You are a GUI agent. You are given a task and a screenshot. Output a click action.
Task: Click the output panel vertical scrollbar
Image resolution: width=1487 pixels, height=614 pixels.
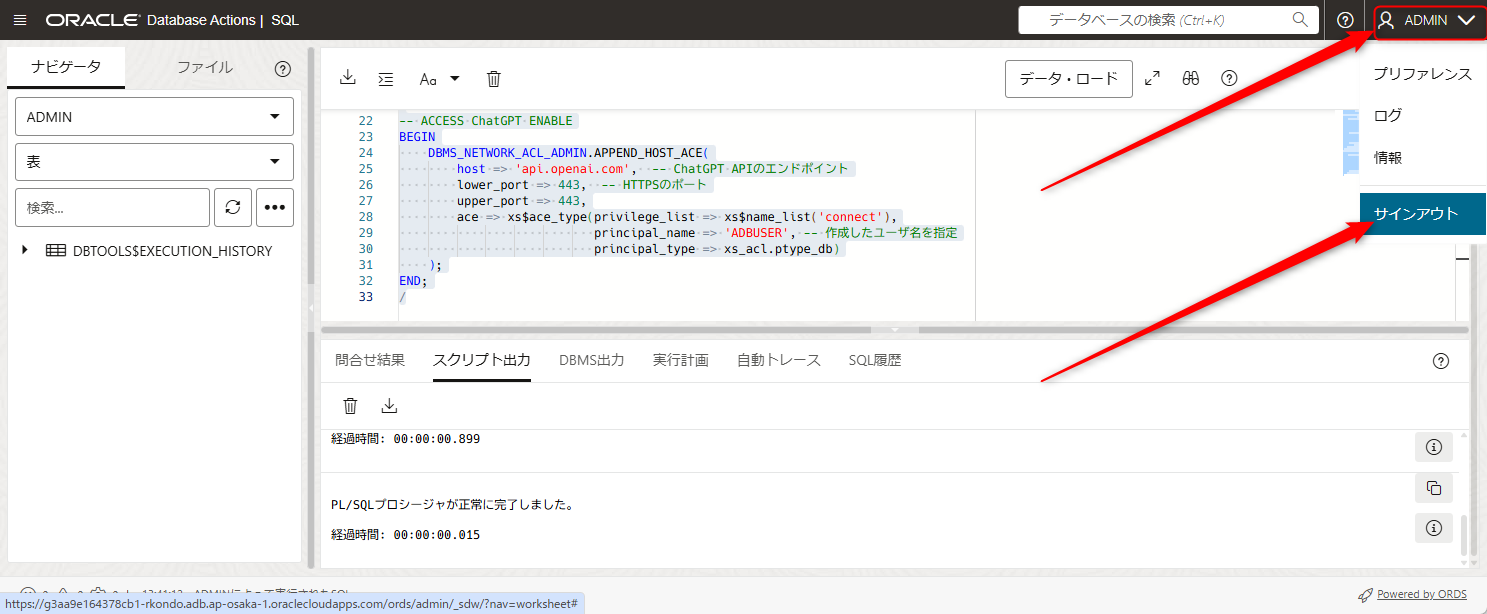(x=1462, y=535)
